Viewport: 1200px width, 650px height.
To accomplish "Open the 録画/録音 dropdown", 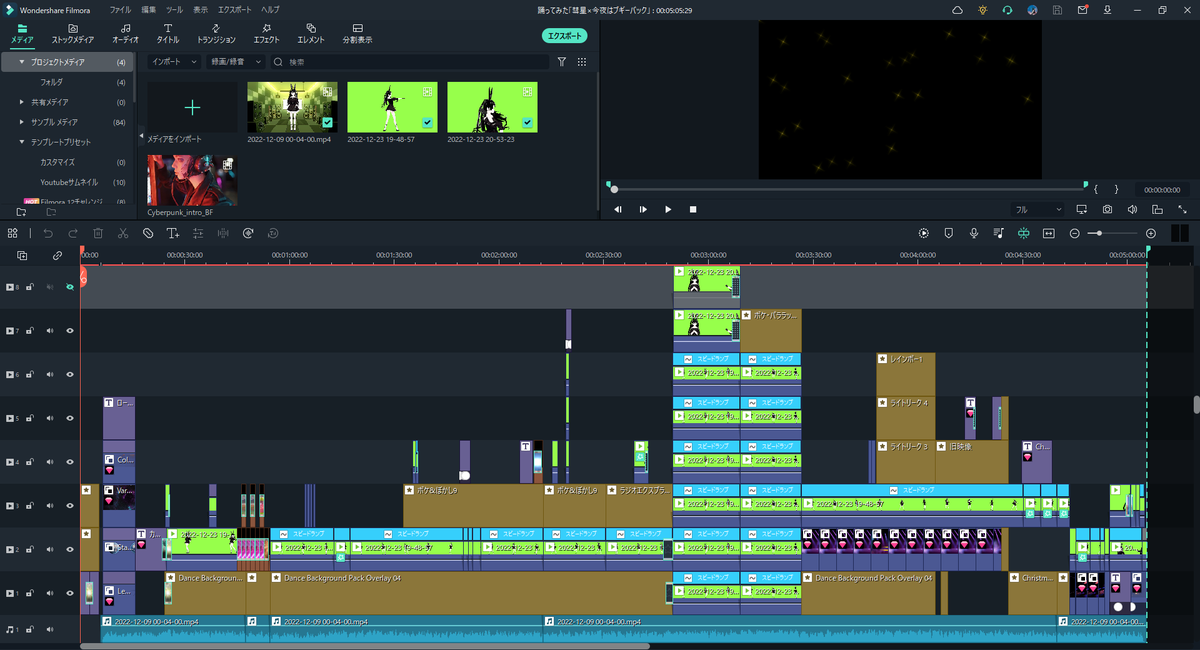I will [x=236, y=62].
